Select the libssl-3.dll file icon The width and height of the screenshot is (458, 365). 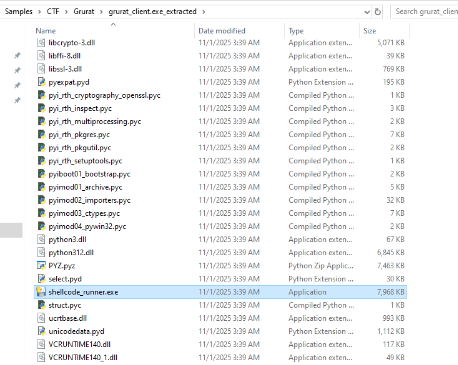click(41, 69)
